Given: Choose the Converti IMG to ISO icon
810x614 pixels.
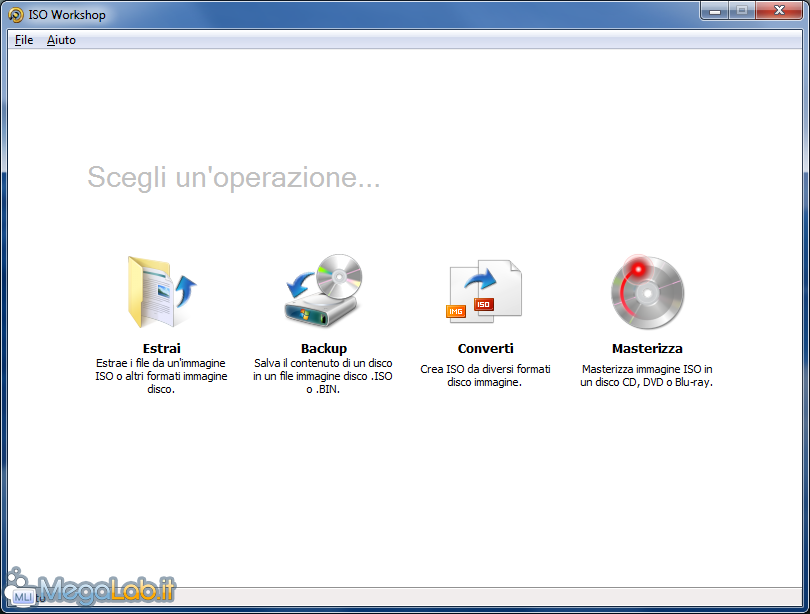Looking at the screenshot, I should point(484,292).
